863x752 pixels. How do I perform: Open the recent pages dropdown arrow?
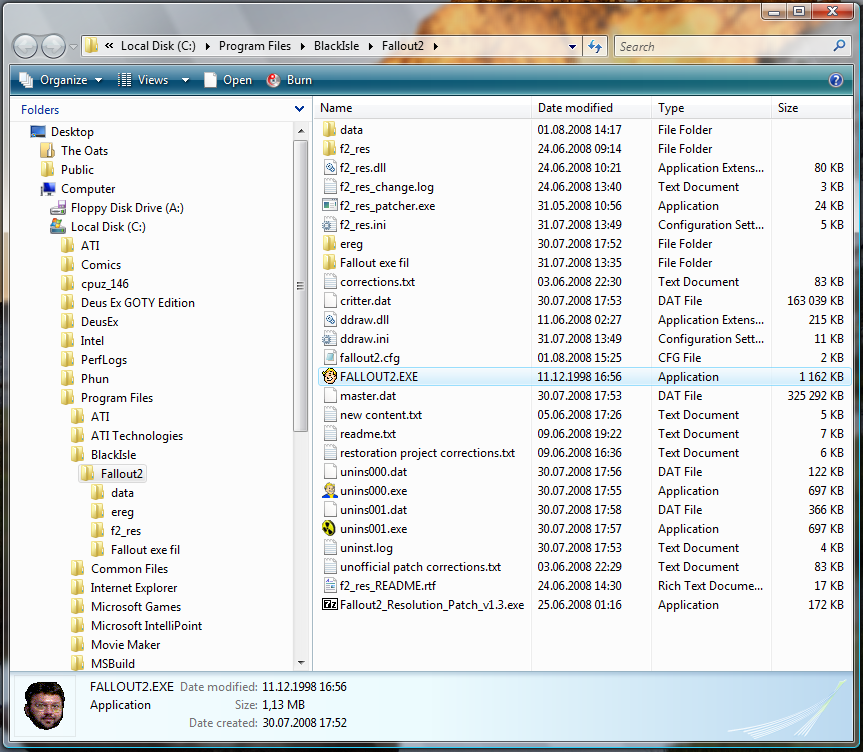pyautogui.click(x=73, y=47)
